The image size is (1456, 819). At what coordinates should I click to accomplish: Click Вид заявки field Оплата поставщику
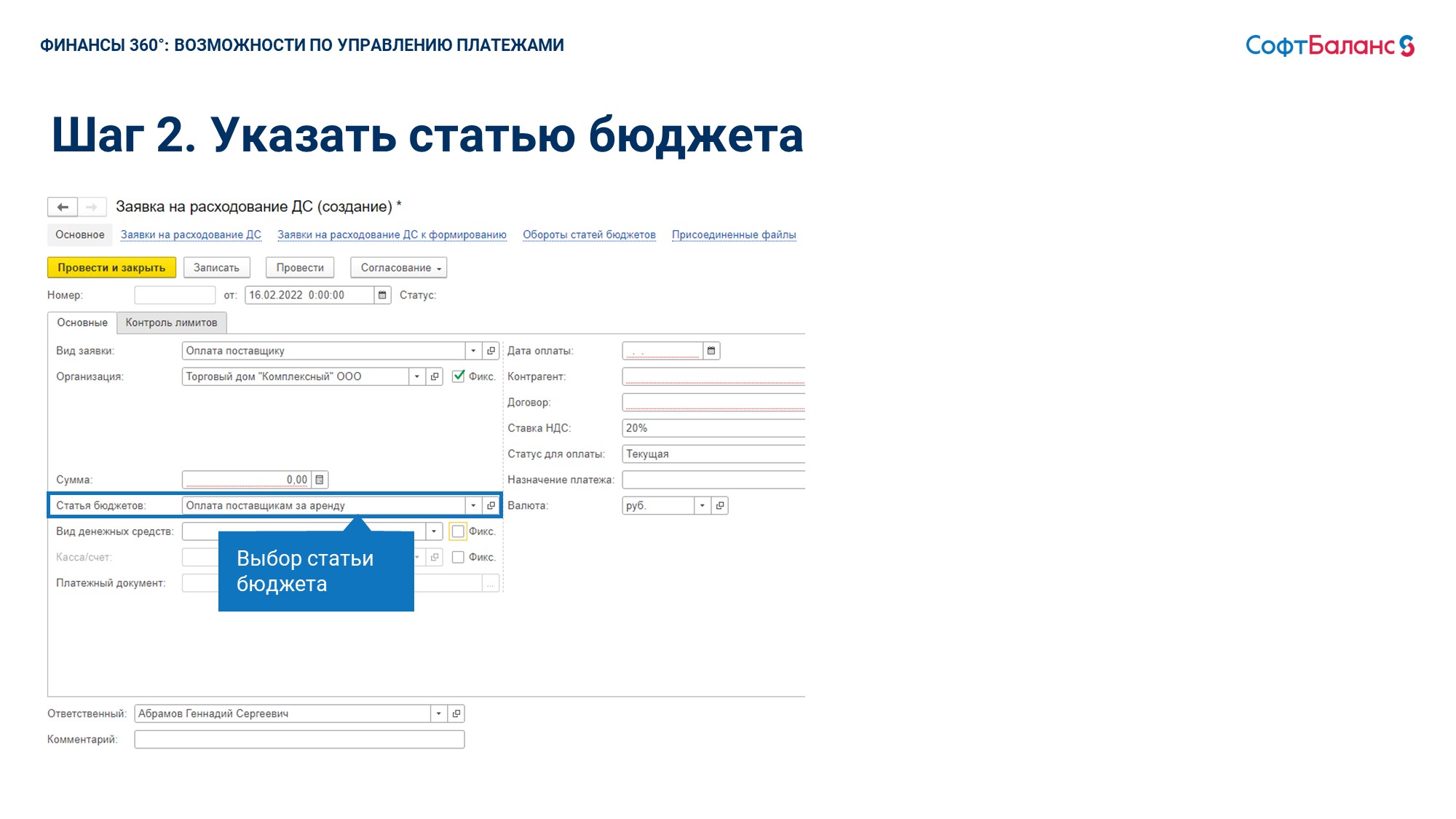pos(323,351)
